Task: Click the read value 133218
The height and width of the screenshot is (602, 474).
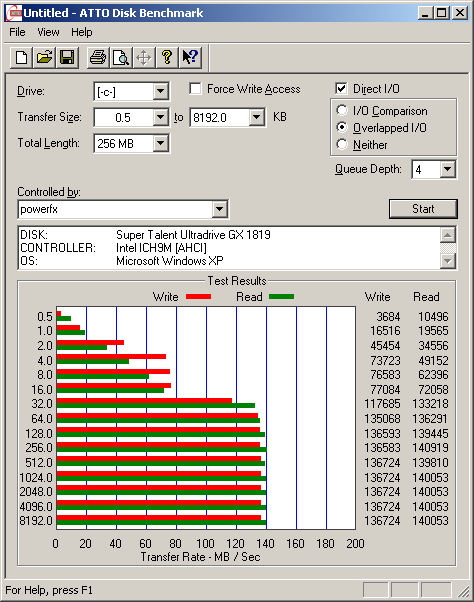Action: click(430, 404)
